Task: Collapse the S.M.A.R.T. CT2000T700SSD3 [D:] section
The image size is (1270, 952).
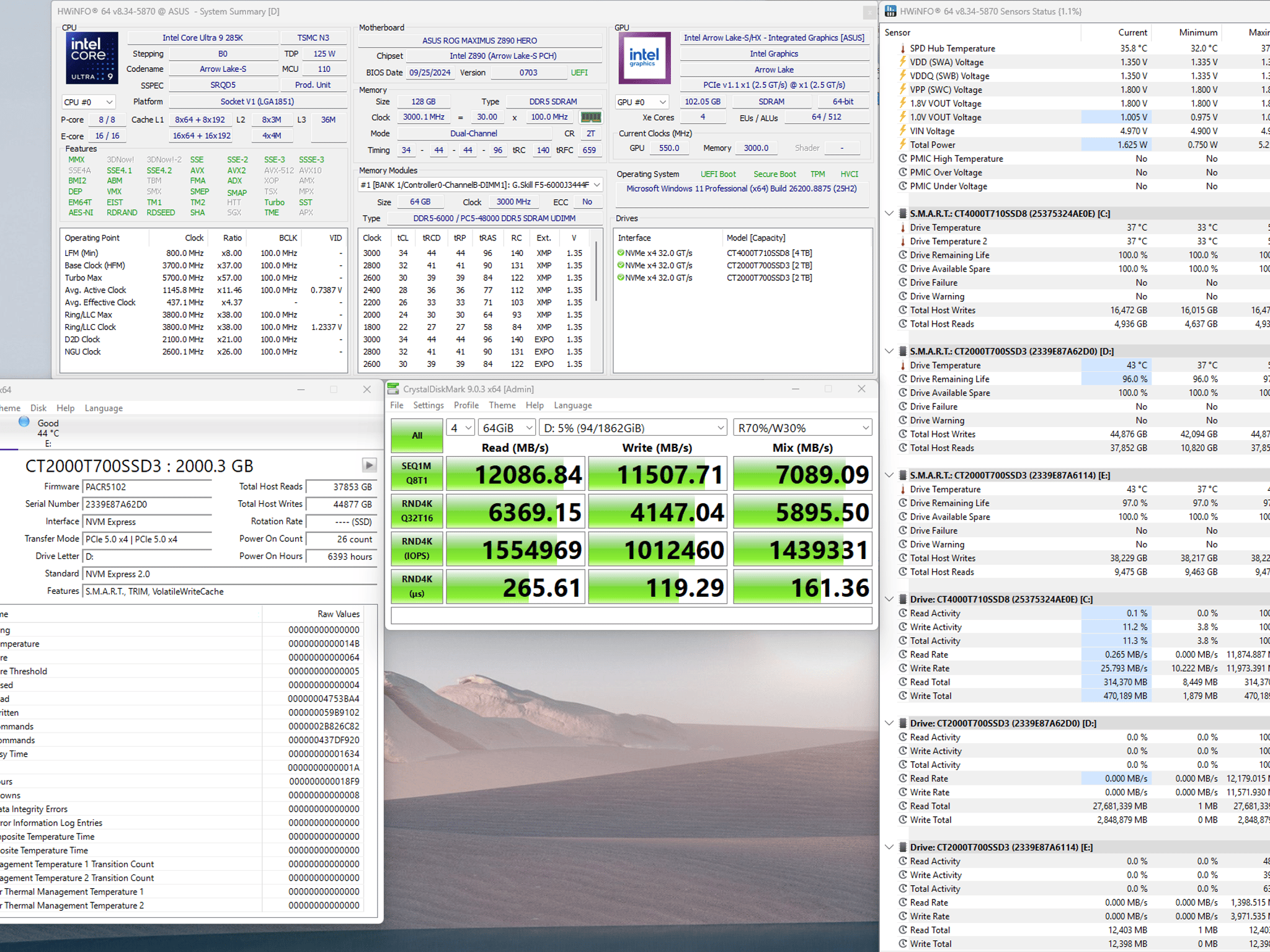Action: pyautogui.click(x=889, y=351)
